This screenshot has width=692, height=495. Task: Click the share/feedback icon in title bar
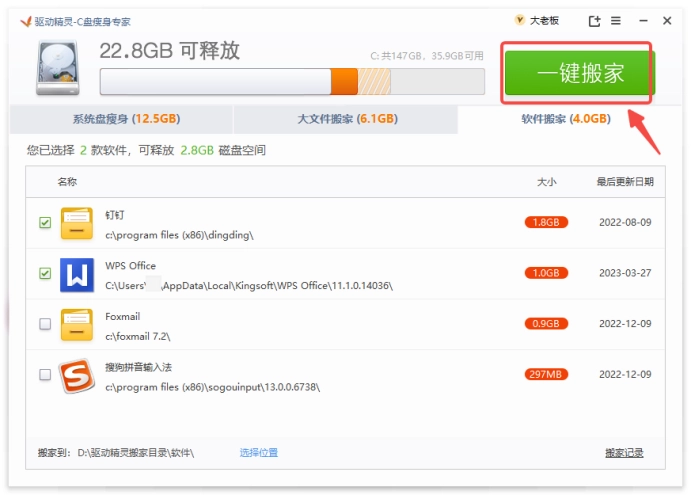(x=594, y=21)
